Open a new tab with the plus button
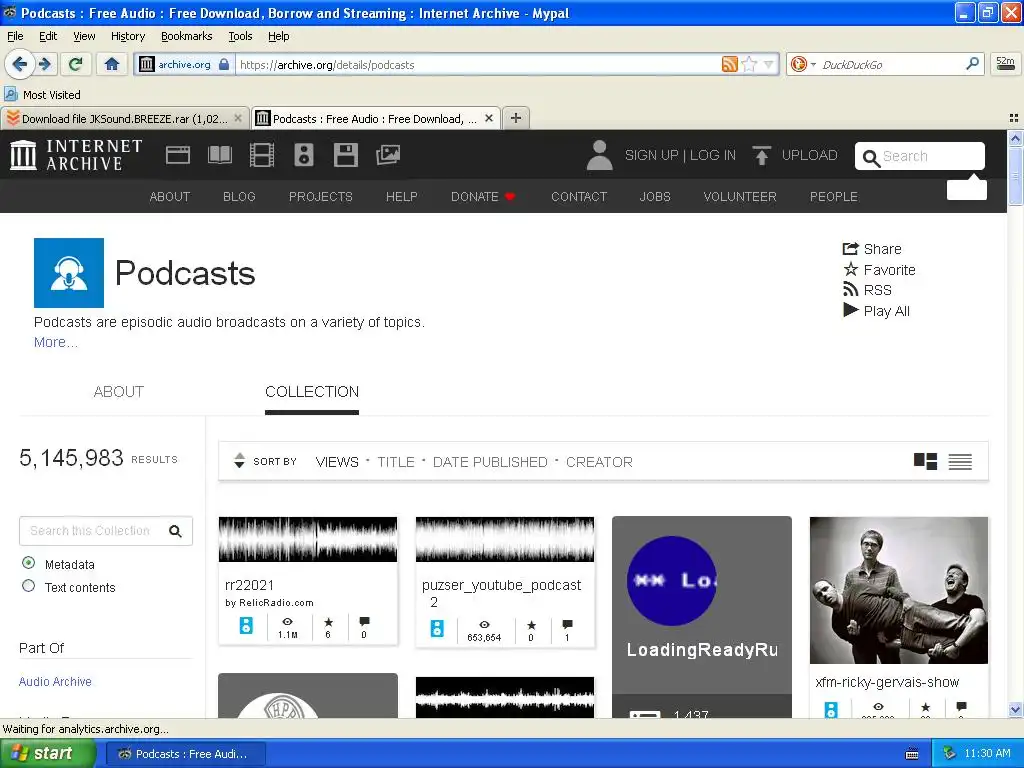 pos(516,118)
